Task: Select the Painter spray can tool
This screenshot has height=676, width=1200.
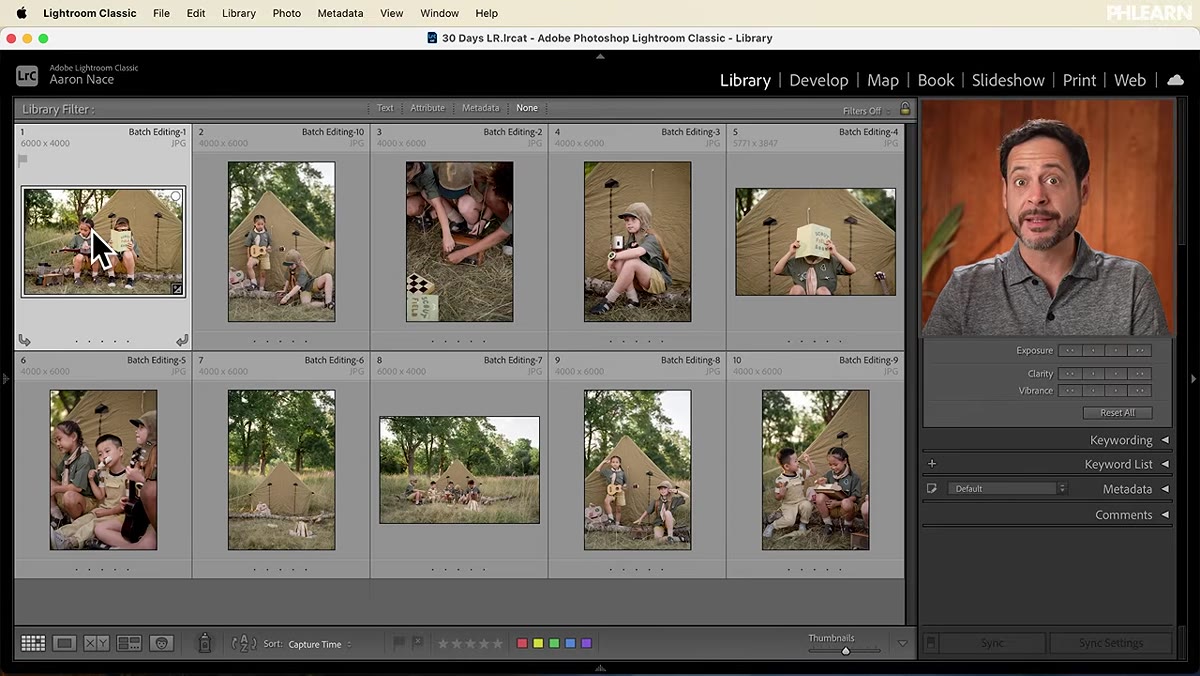Action: [x=205, y=643]
